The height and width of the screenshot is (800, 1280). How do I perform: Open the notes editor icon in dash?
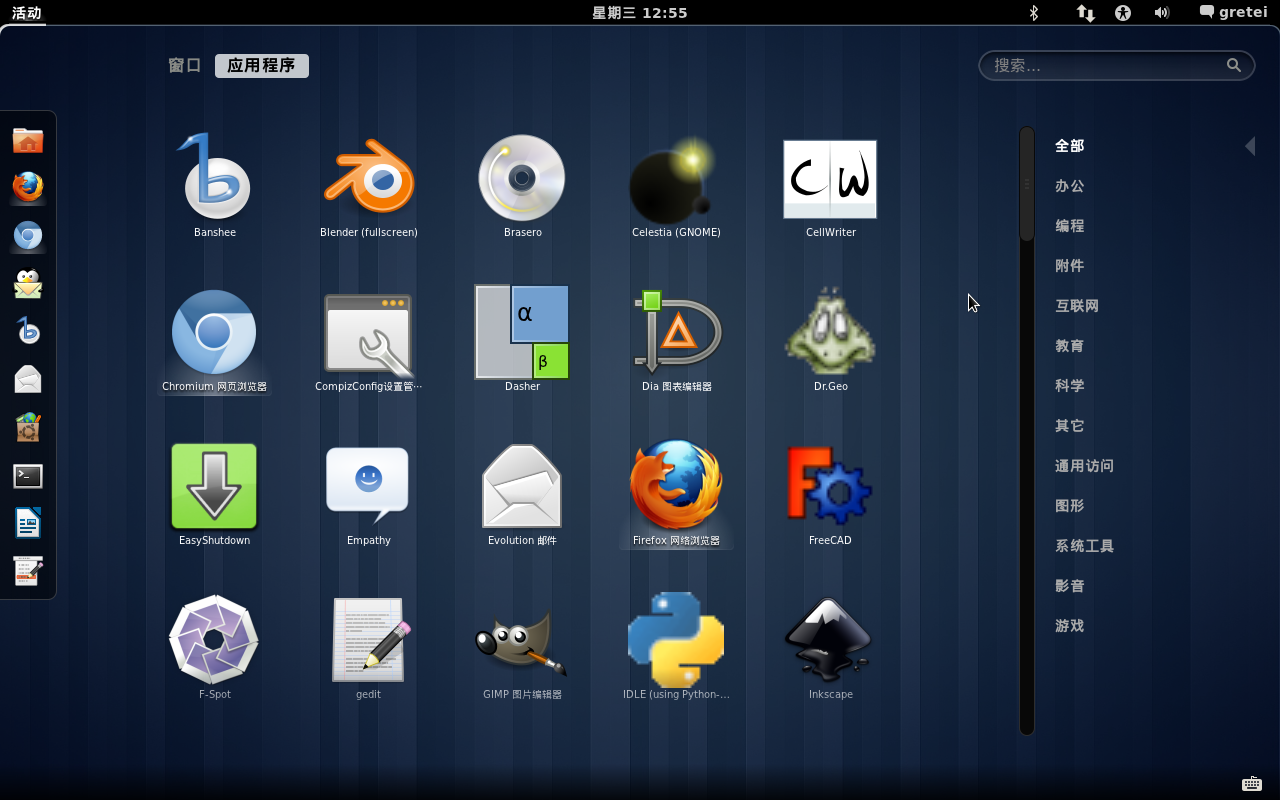click(x=28, y=571)
